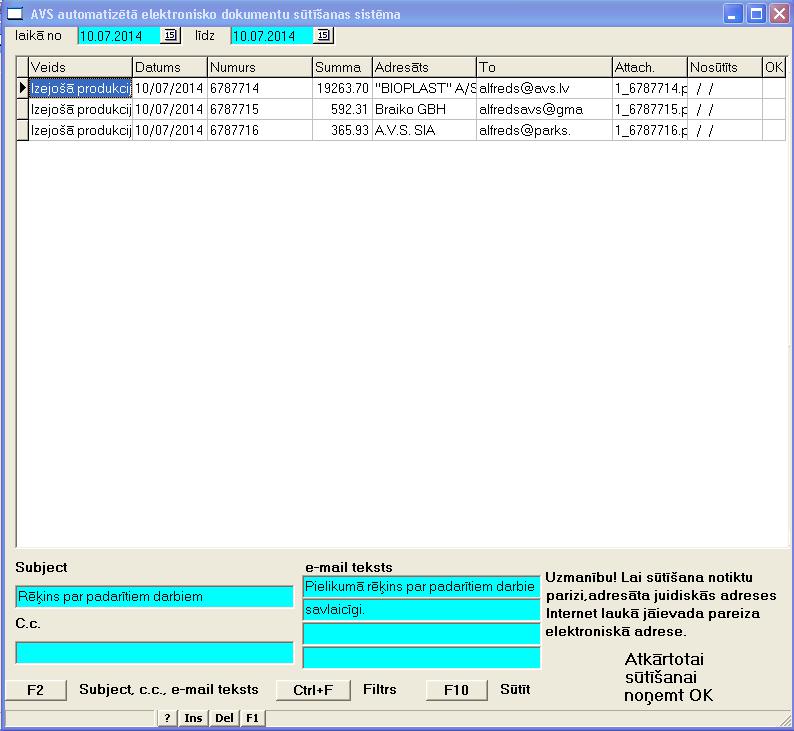
Task: Click the C.c. input field
Action: [154, 653]
